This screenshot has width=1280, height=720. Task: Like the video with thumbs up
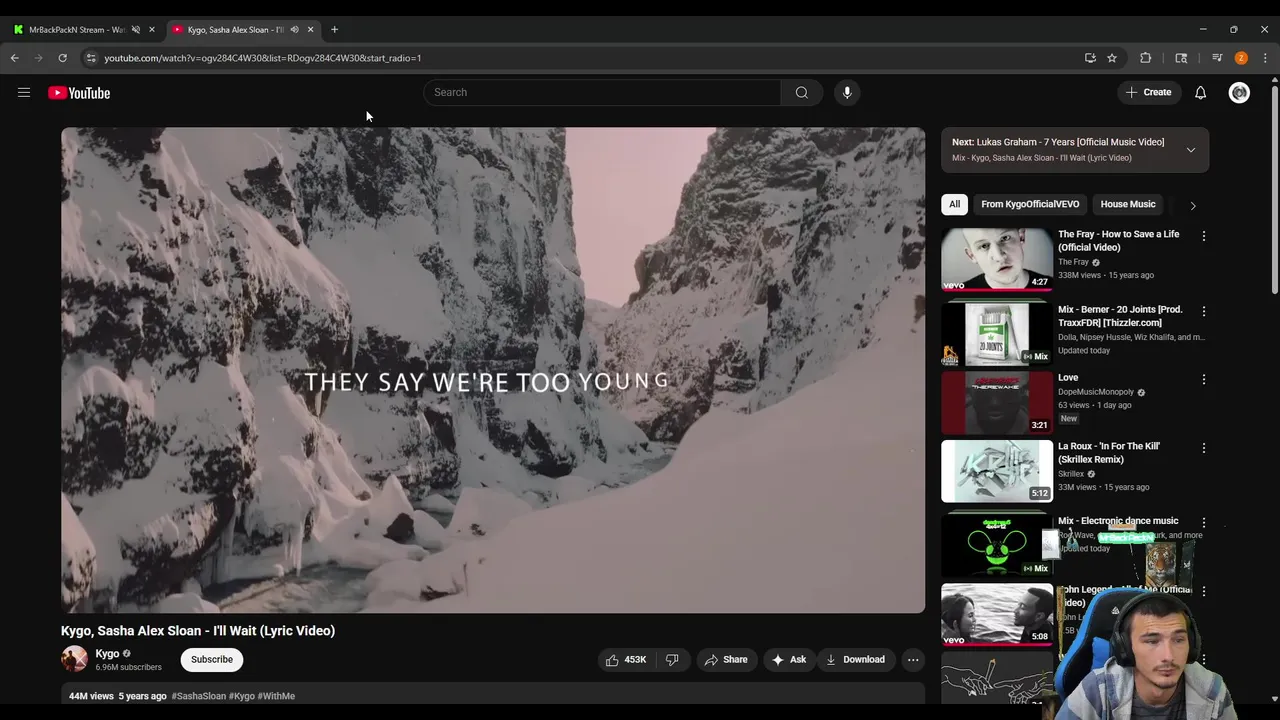(625, 660)
